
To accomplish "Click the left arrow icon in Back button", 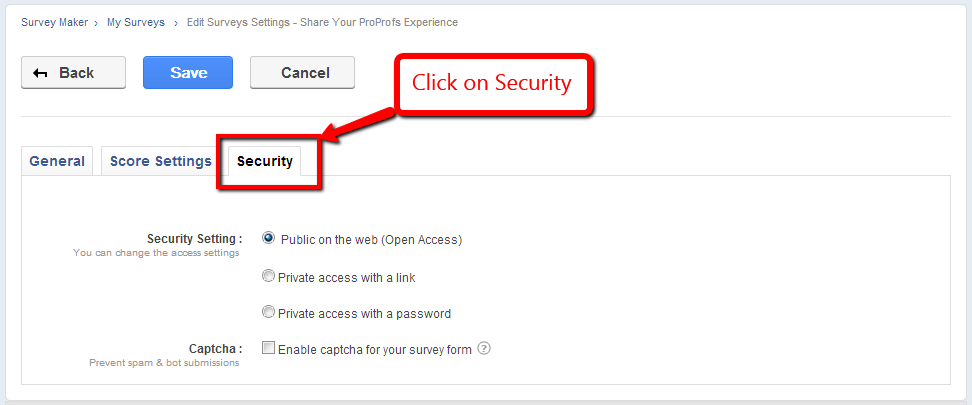I will pyautogui.click(x=41, y=73).
